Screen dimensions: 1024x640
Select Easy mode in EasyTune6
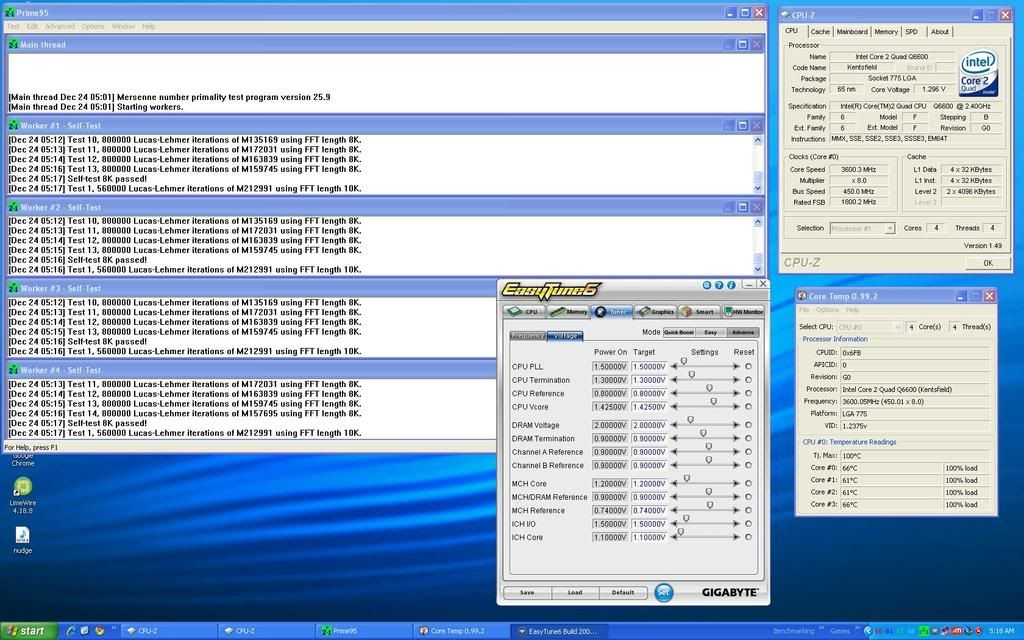coord(711,332)
